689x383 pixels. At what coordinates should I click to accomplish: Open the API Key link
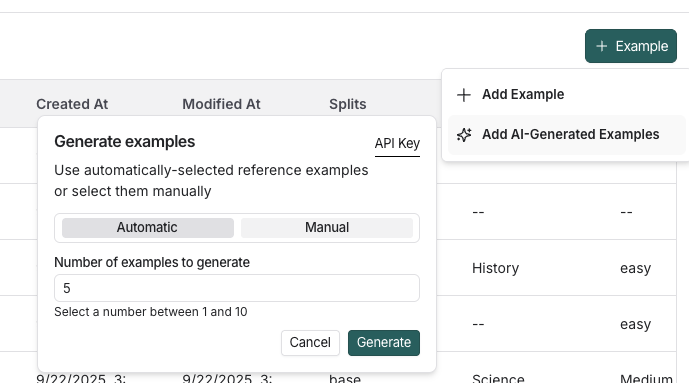click(x=397, y=144)
